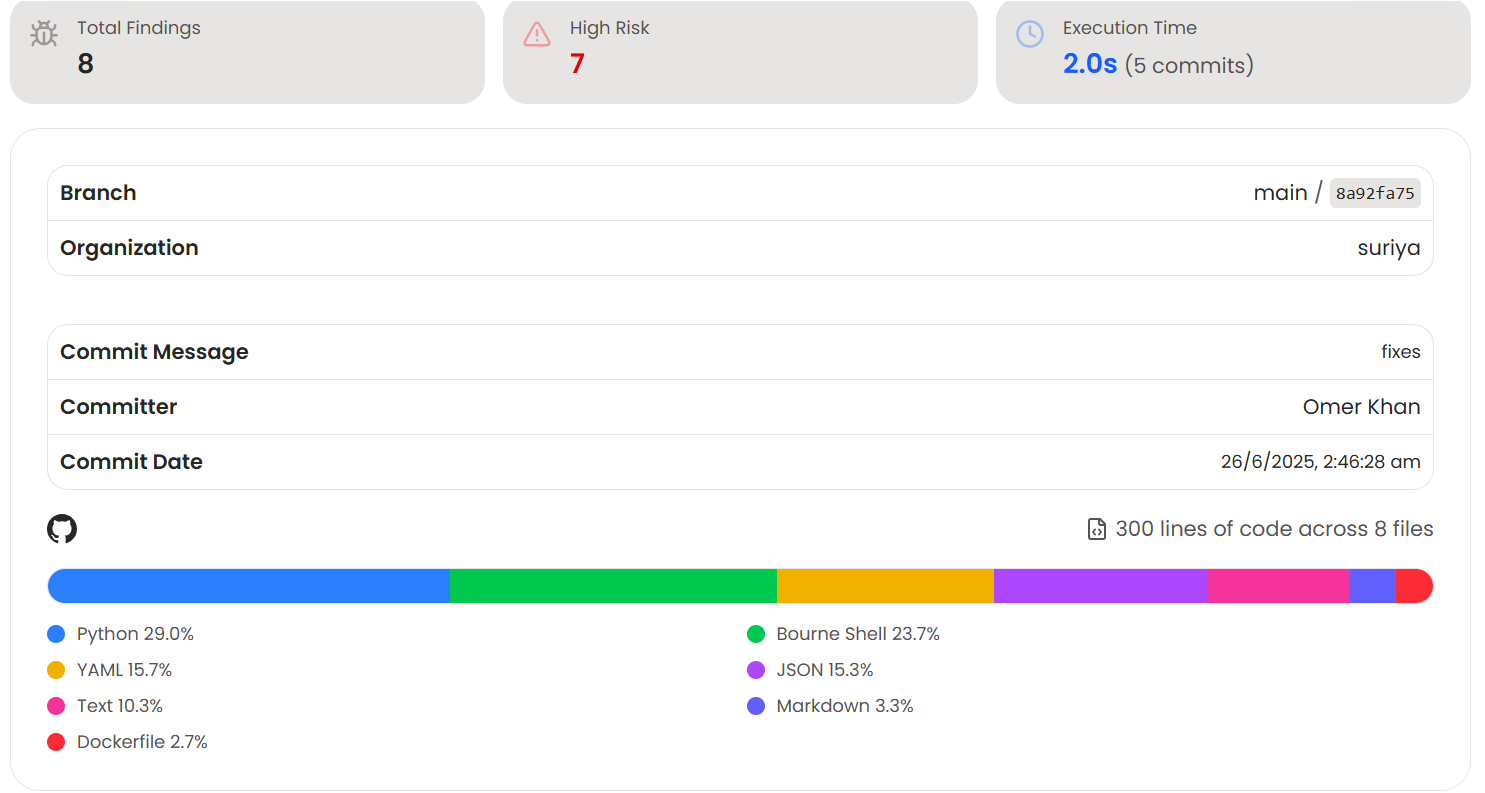
Task: Click the Commit Date row label
Action: coord(131,462)
